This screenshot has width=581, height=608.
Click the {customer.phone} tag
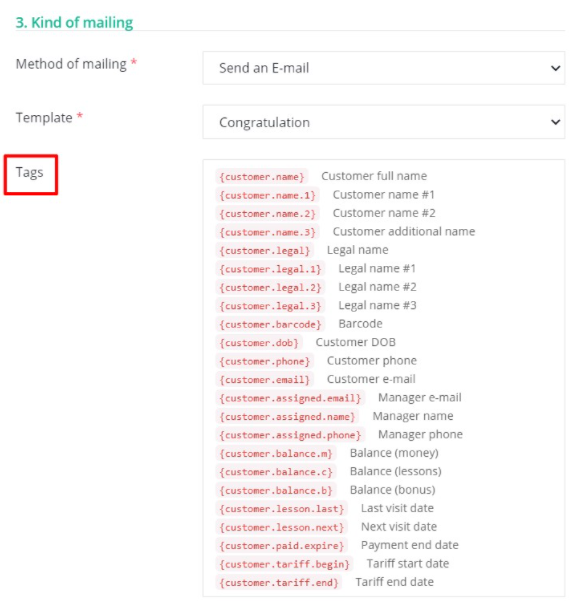pos(265,361)
